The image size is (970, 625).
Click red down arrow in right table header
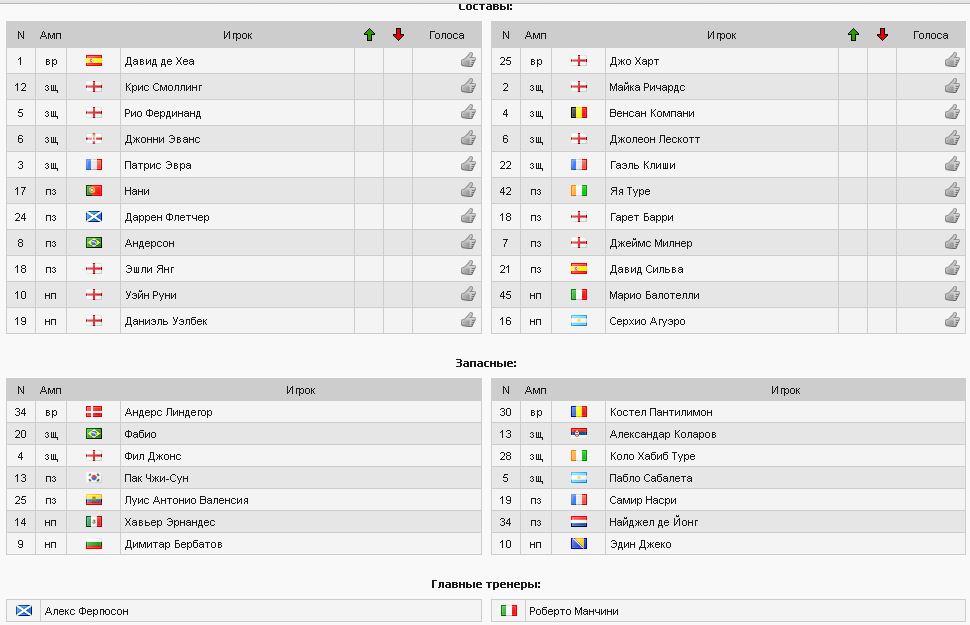[x=882, y=35]
